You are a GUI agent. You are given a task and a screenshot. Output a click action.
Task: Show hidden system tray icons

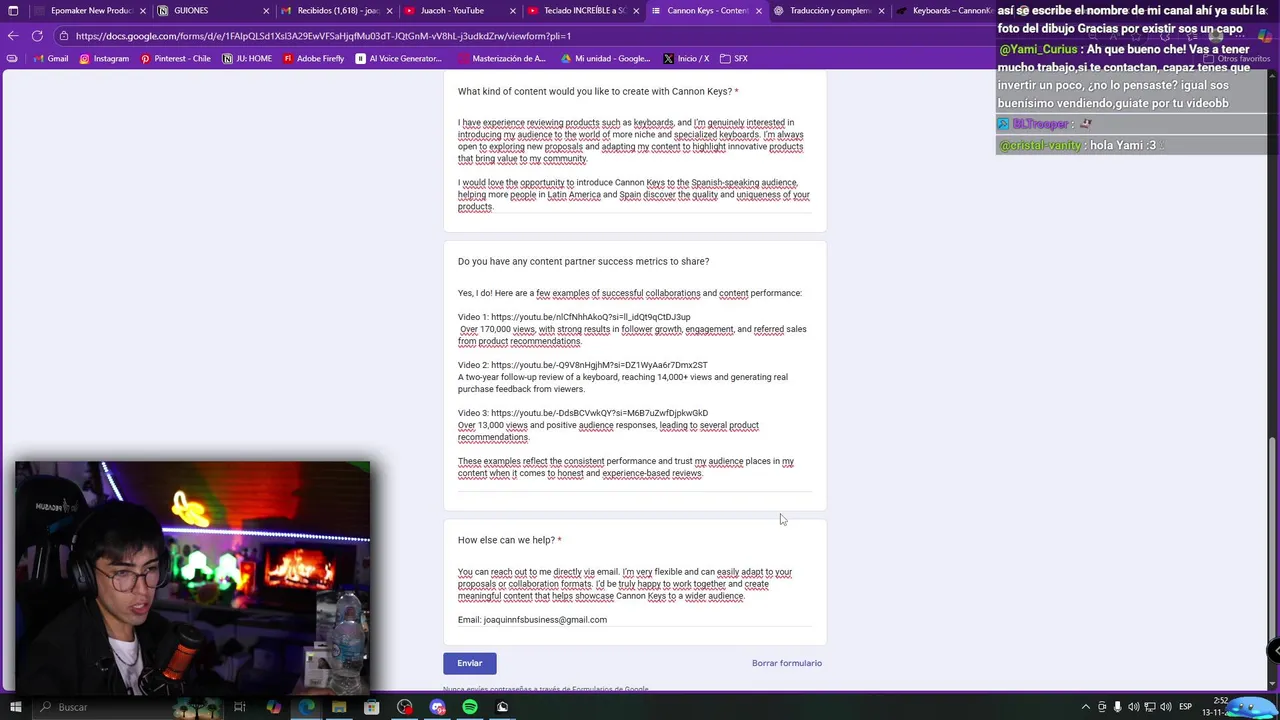pos(1086,707)
